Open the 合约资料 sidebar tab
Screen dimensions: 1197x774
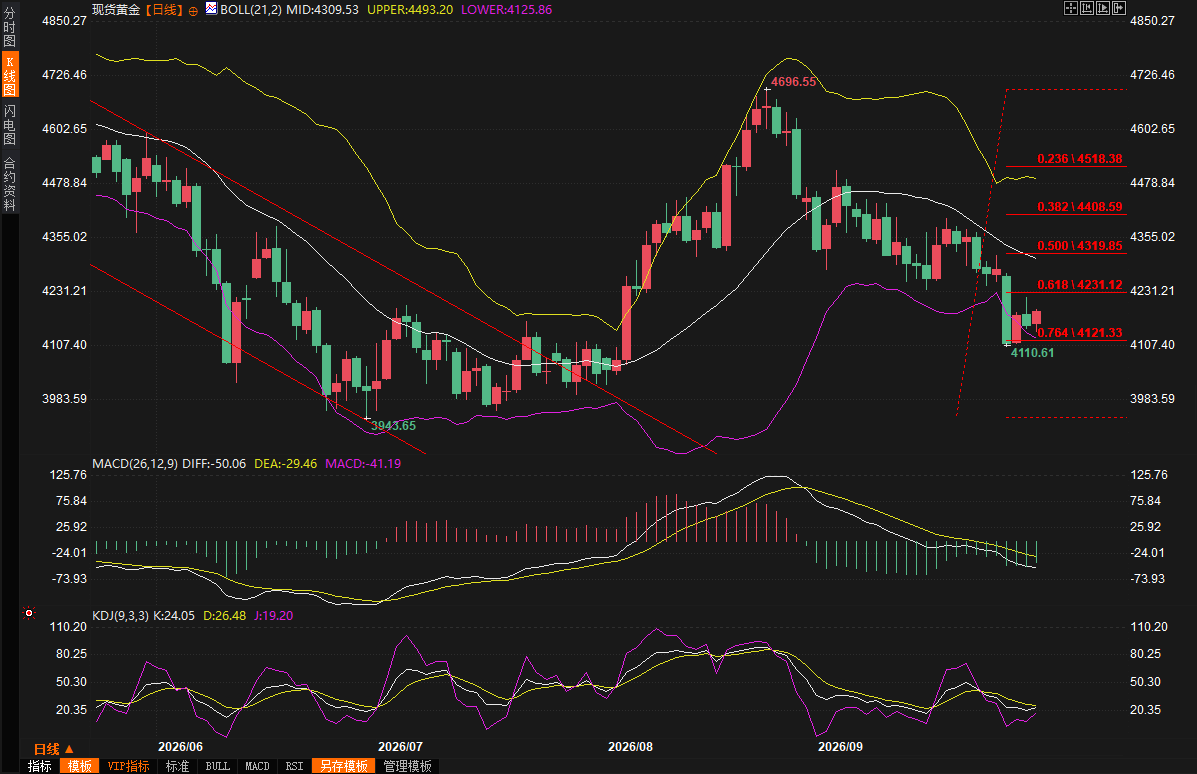pyautogui.click(x=10, y=183)
